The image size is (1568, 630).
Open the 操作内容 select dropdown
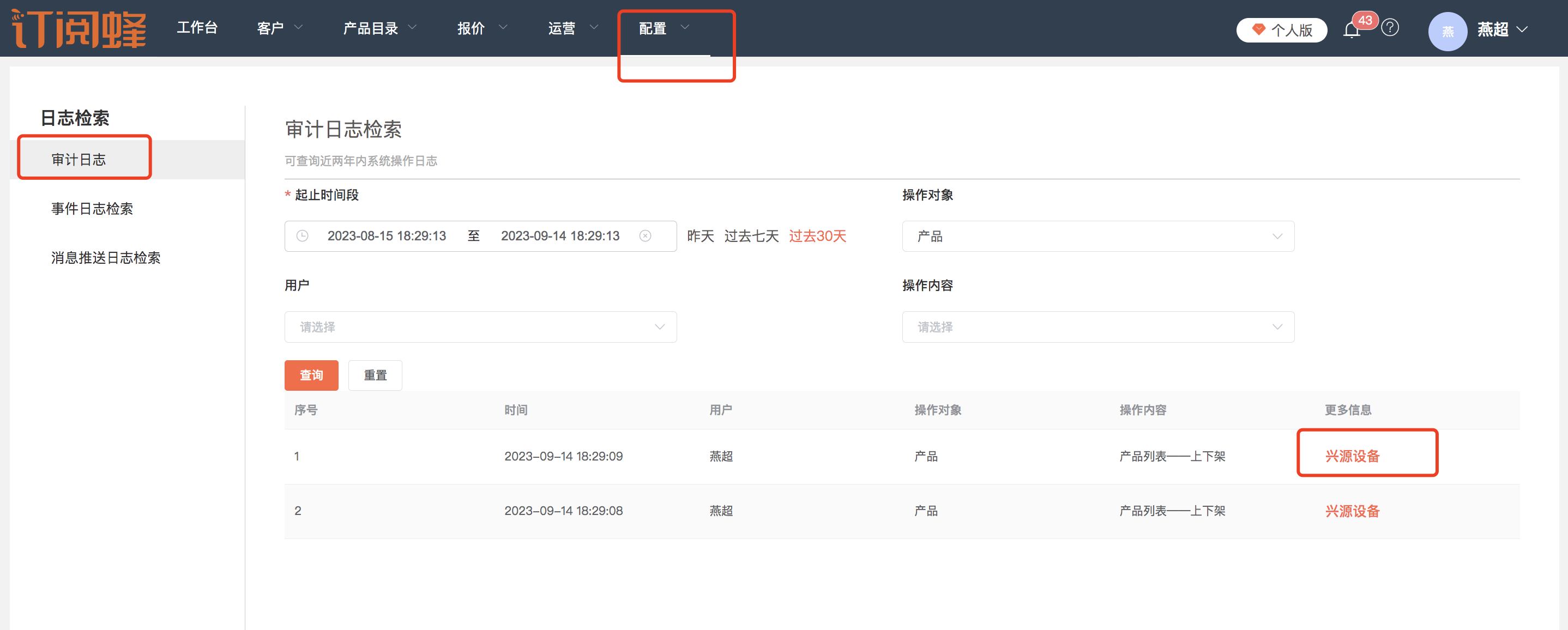1097,327
